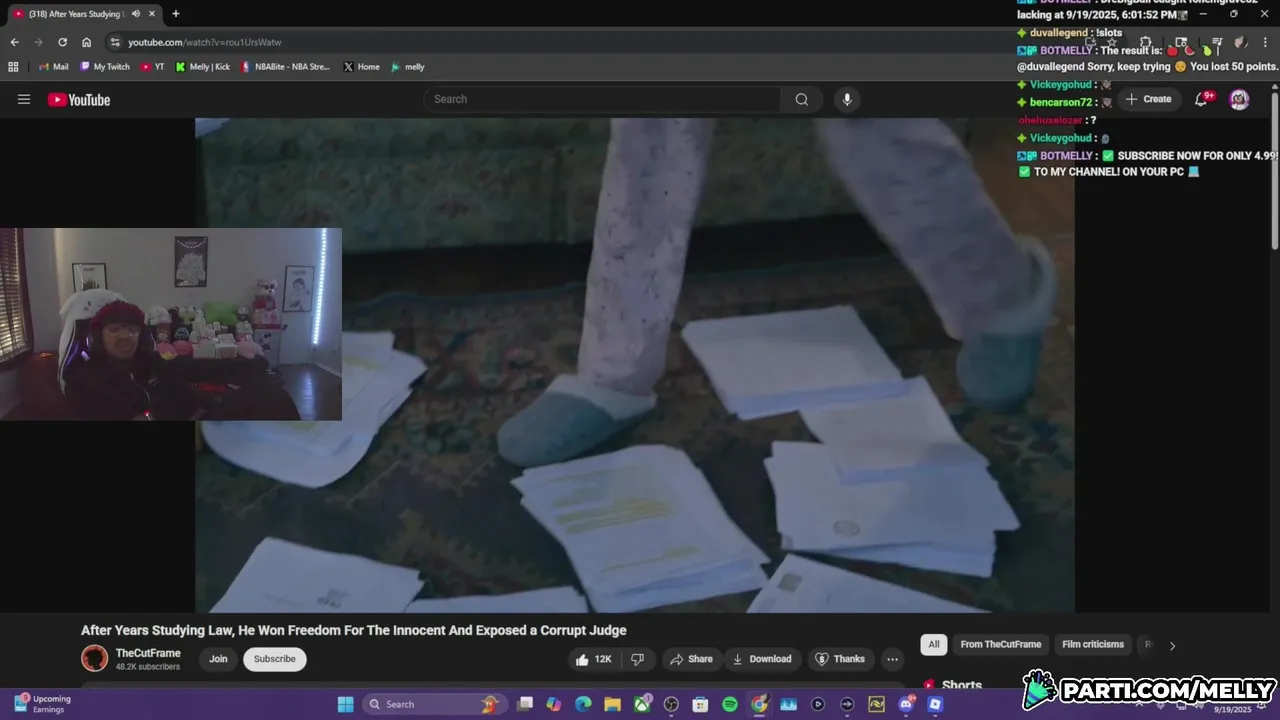Click the Share button

691,659
